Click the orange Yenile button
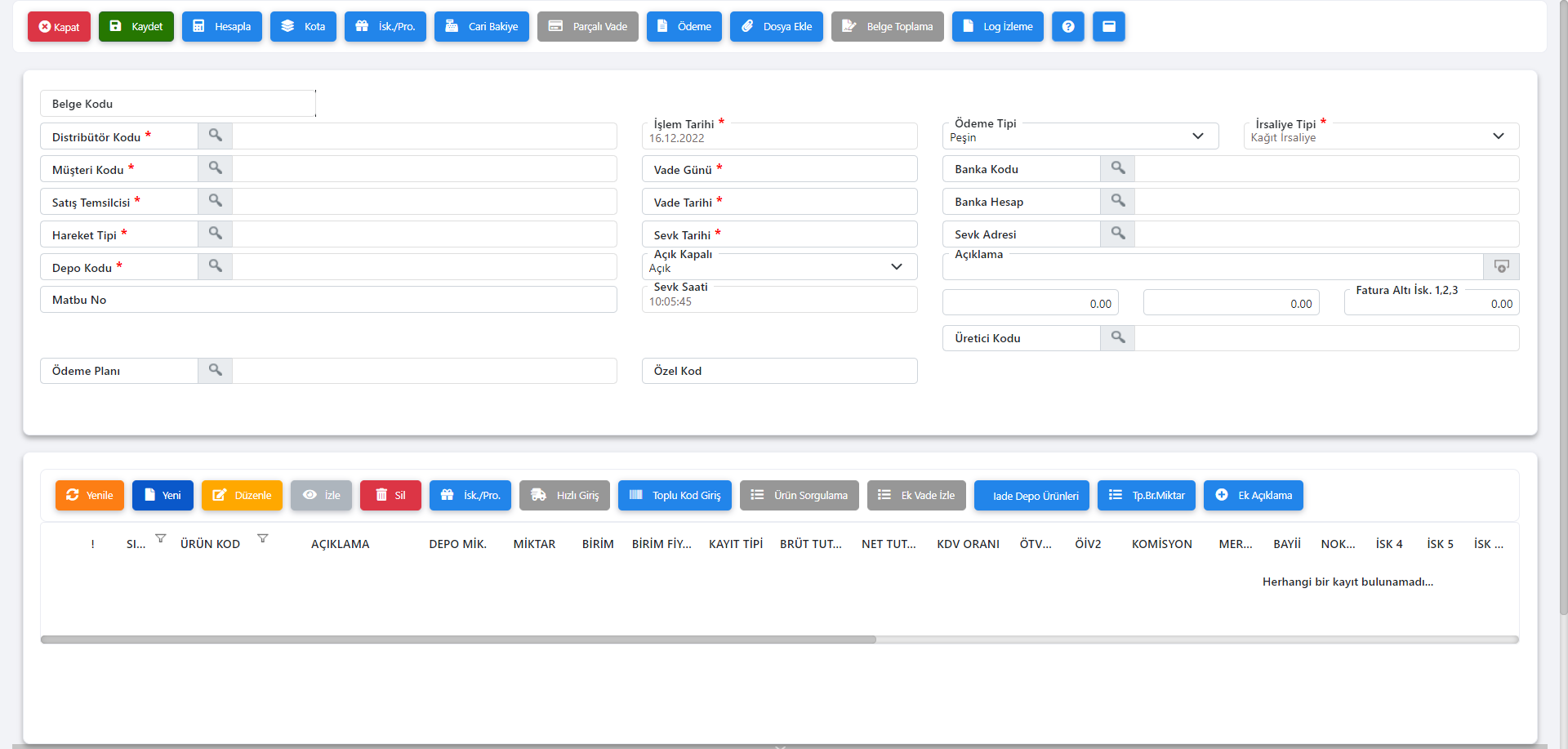Viewport: 1568px width, 749px height. click(x=90, y=495)
